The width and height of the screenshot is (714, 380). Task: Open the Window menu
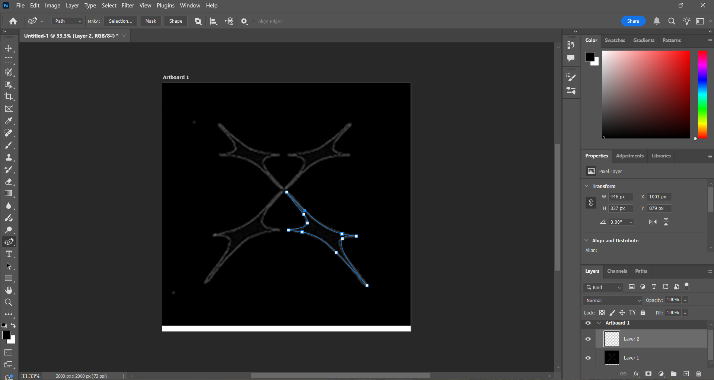point(190,5)
